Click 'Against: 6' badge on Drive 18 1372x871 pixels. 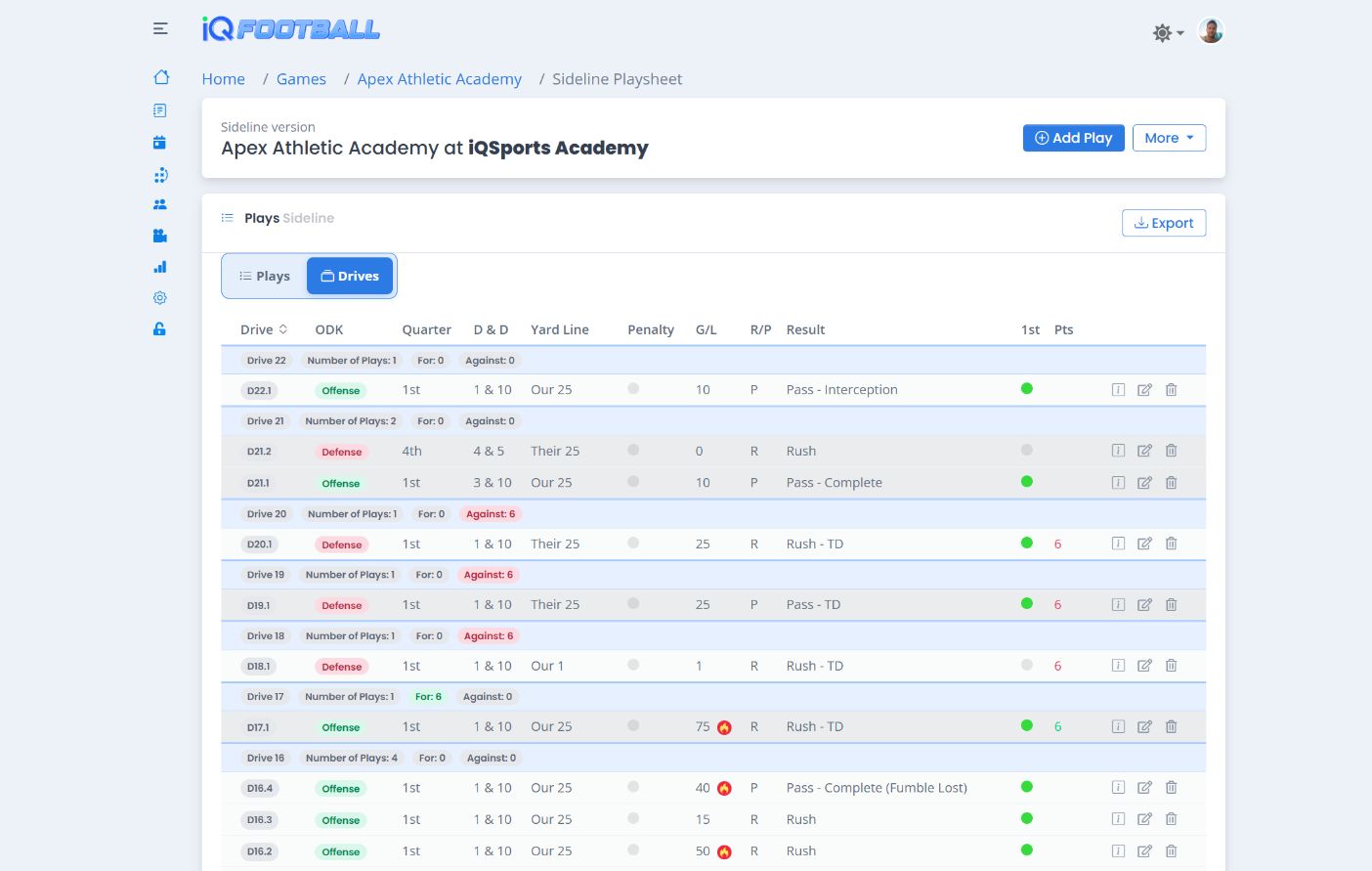(489, 635)
